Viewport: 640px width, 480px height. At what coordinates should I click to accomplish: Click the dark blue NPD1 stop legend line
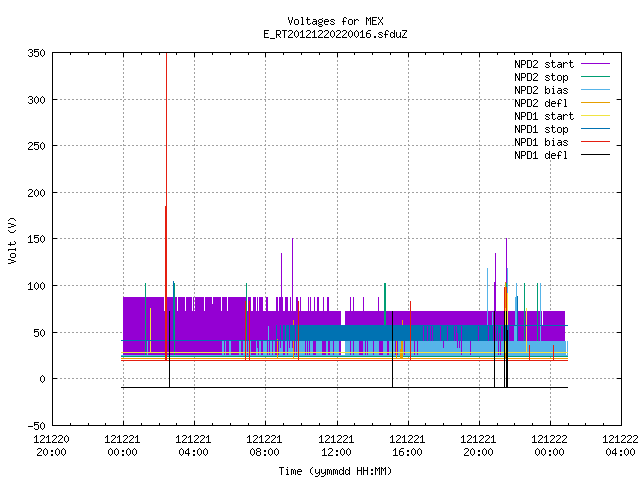click(x=595, y=129)
